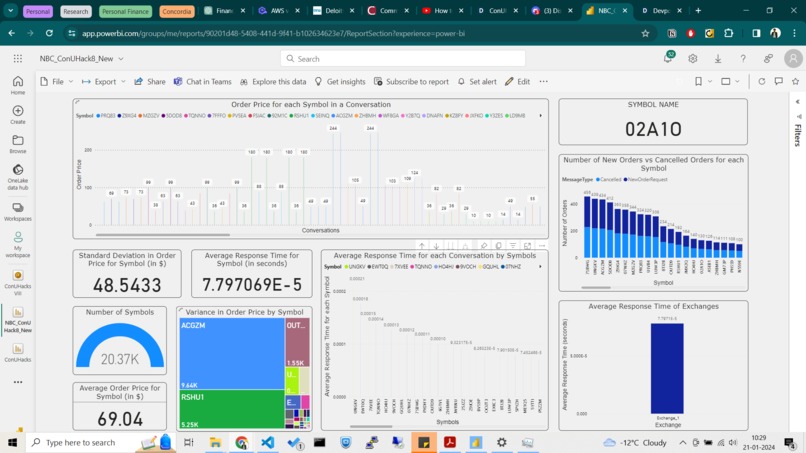Click Edit in the report toolbar
The height and width of the screenshot is (453, 806).
518,81
